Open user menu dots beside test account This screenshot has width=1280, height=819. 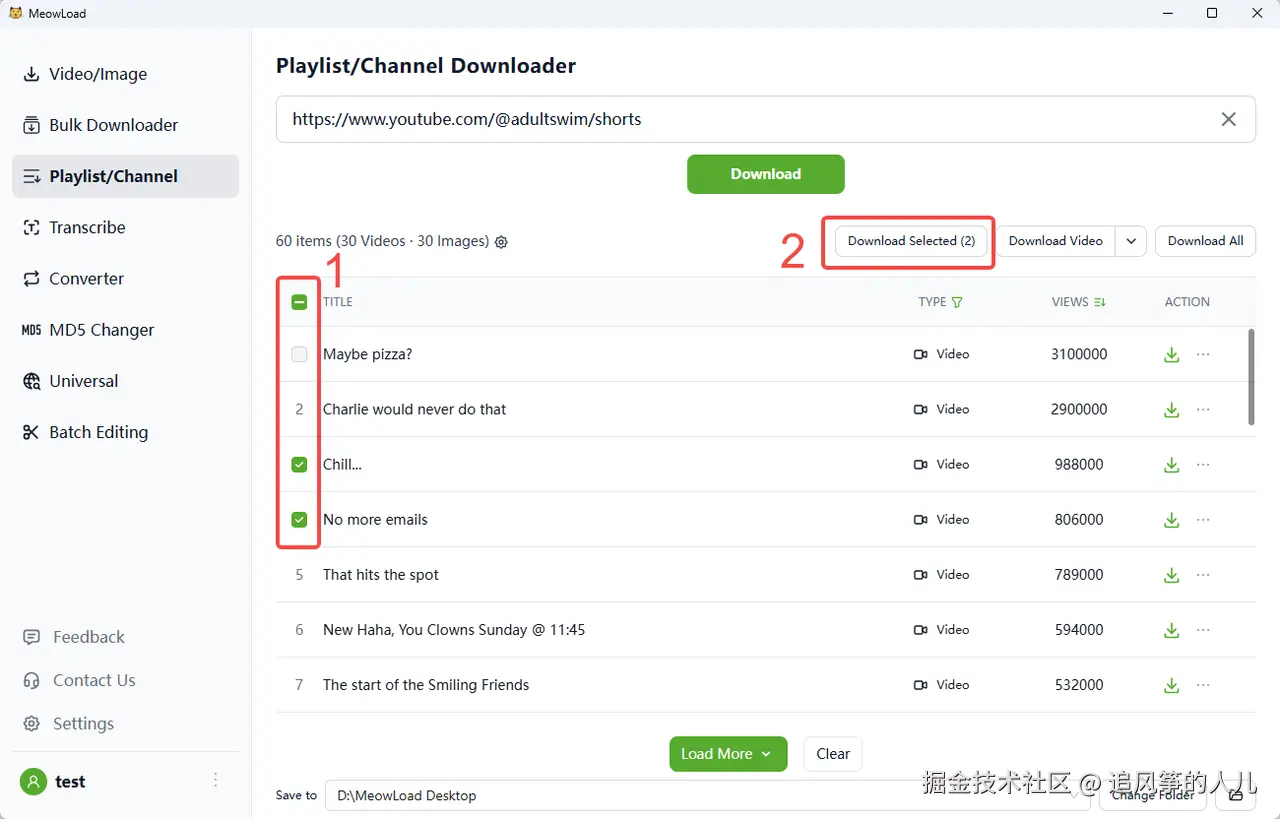[216, 781]
